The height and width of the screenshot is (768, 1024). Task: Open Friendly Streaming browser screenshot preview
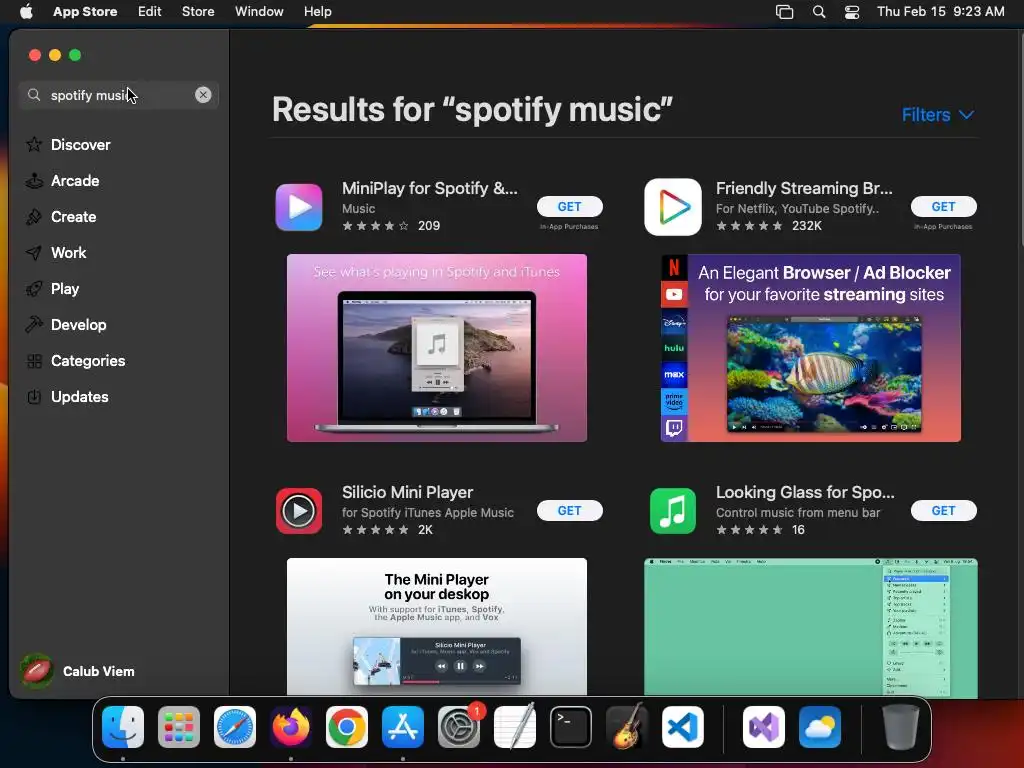(810, 348)
